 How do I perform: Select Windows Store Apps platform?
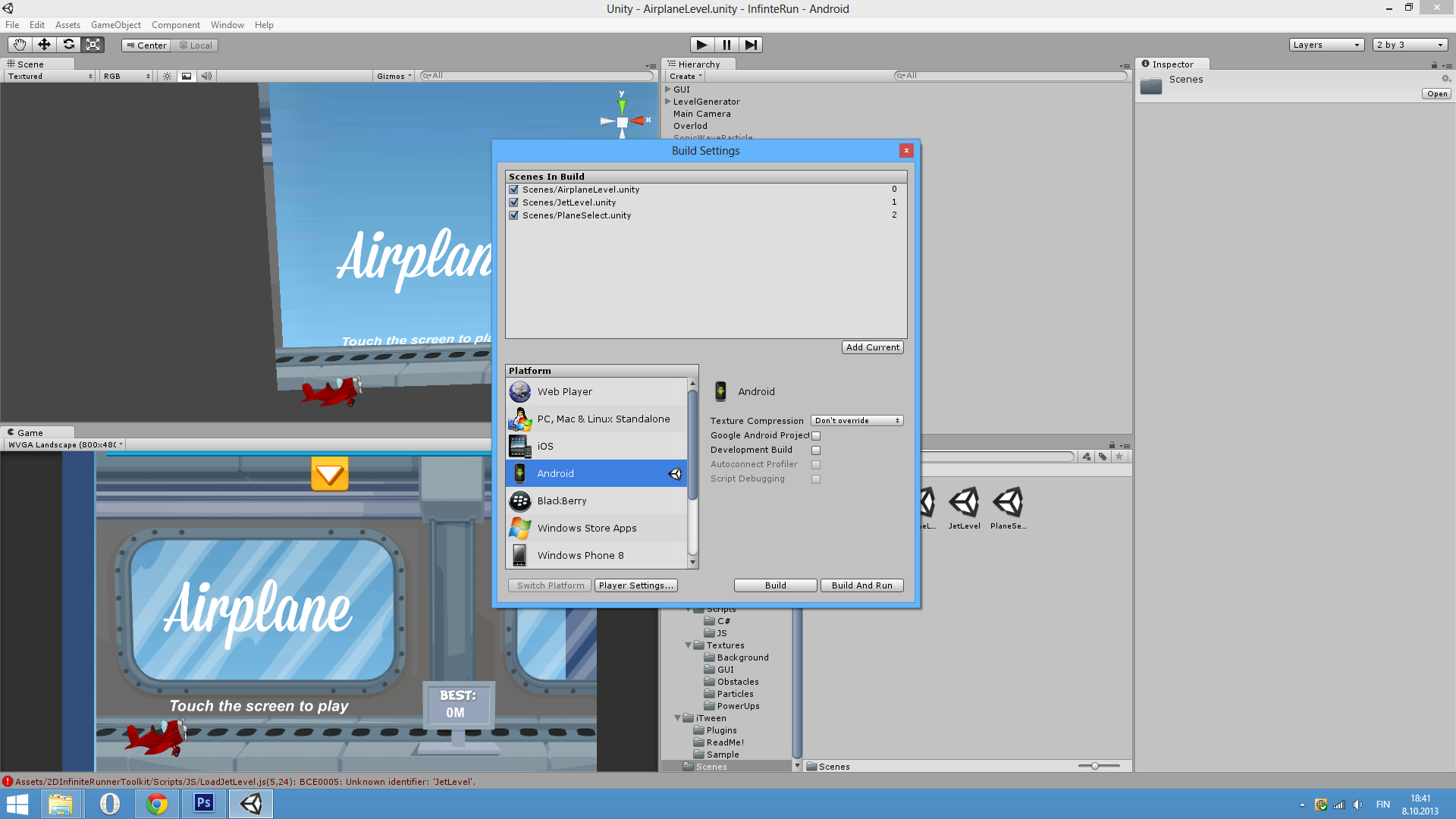pyautogui.click(x=597, y=528)
